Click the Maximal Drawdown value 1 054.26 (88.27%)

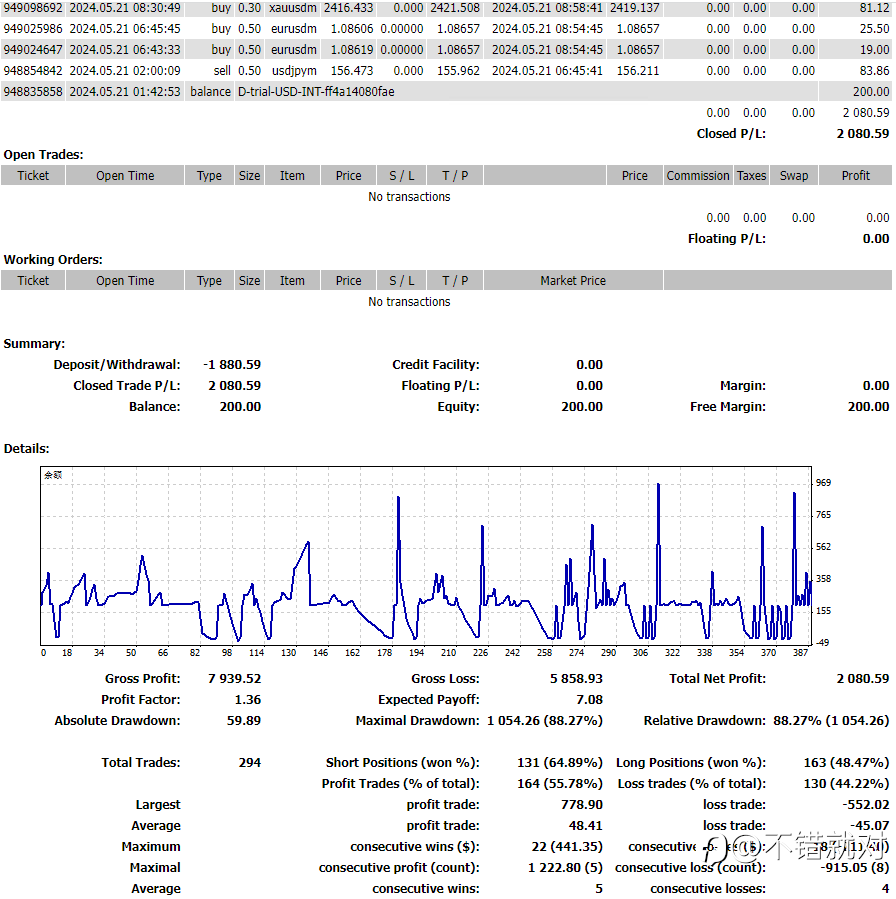coord(545,720)
